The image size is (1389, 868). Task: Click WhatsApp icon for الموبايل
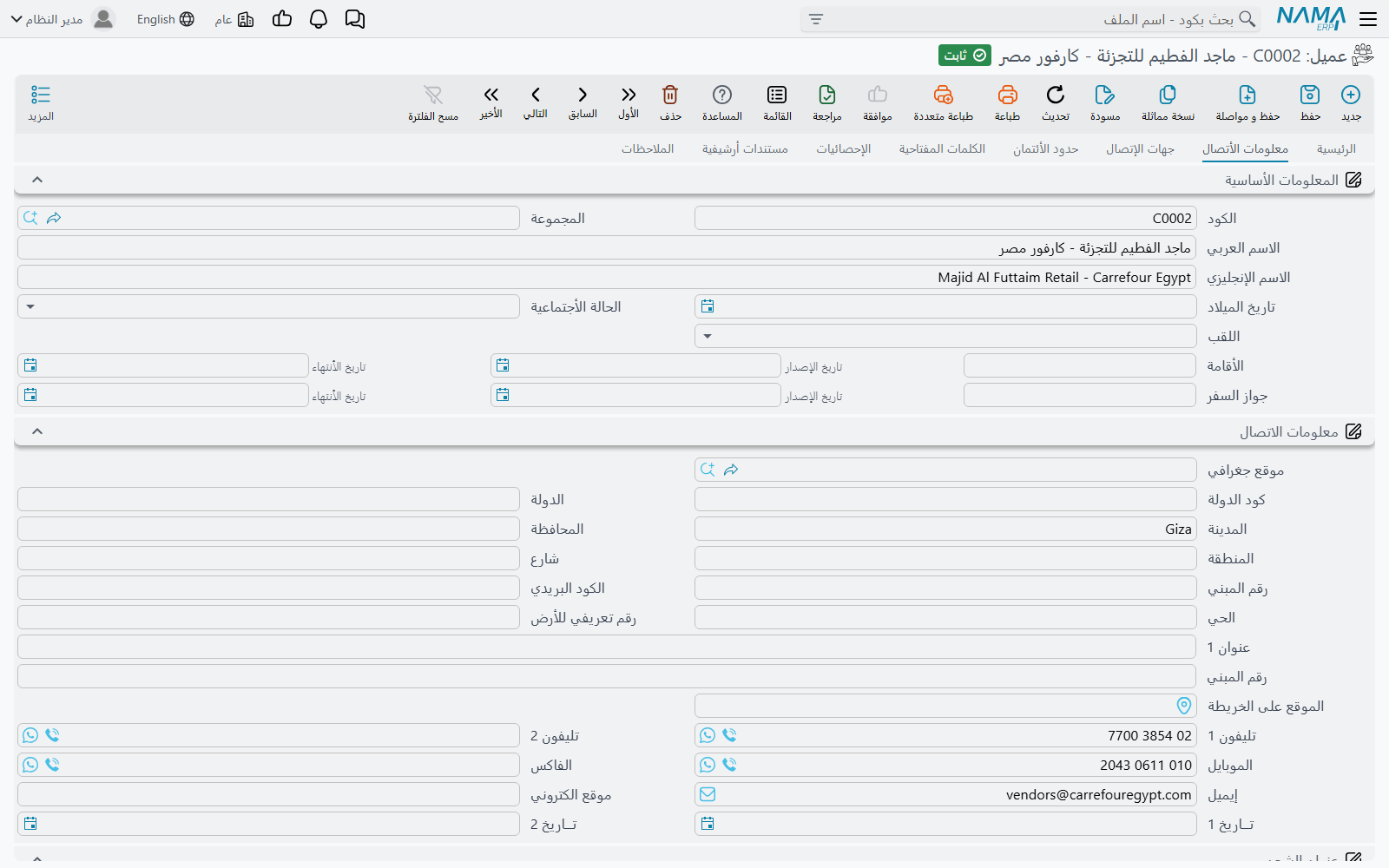click(x=708, y=765)
